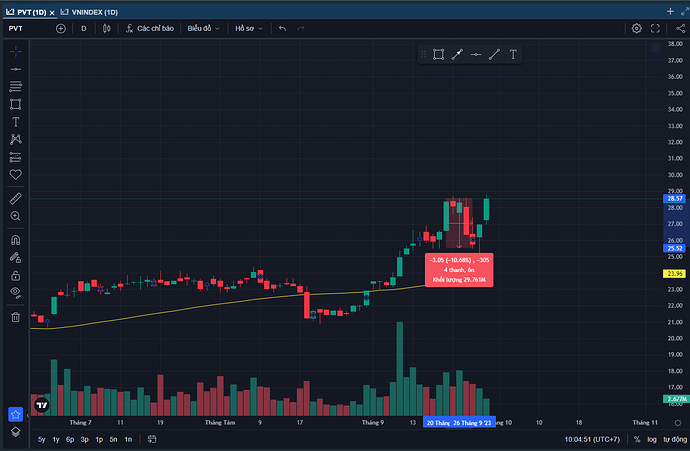Click the 2.677M volume label
Screen dimensions: 690x451
(x=676, y=399)
